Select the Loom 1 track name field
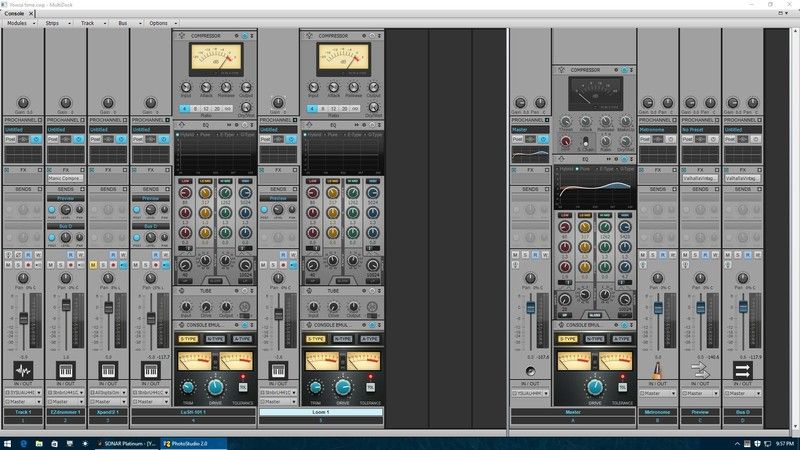Screen dimensions: 800x450 coord(320,412)
